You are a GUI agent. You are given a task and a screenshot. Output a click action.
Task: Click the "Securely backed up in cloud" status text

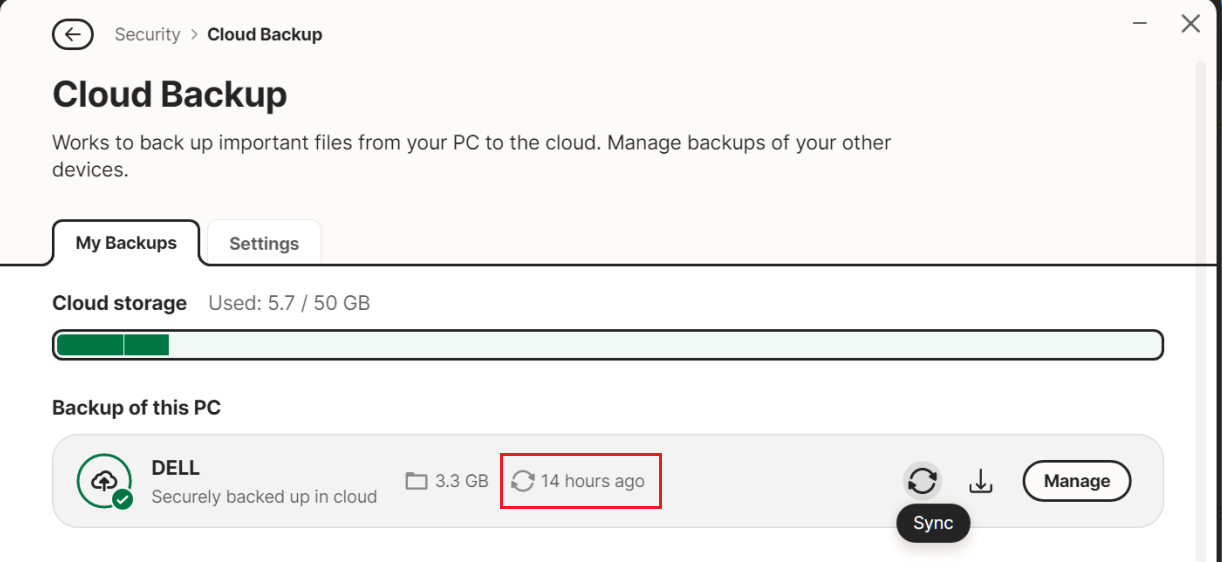(264, 497)
